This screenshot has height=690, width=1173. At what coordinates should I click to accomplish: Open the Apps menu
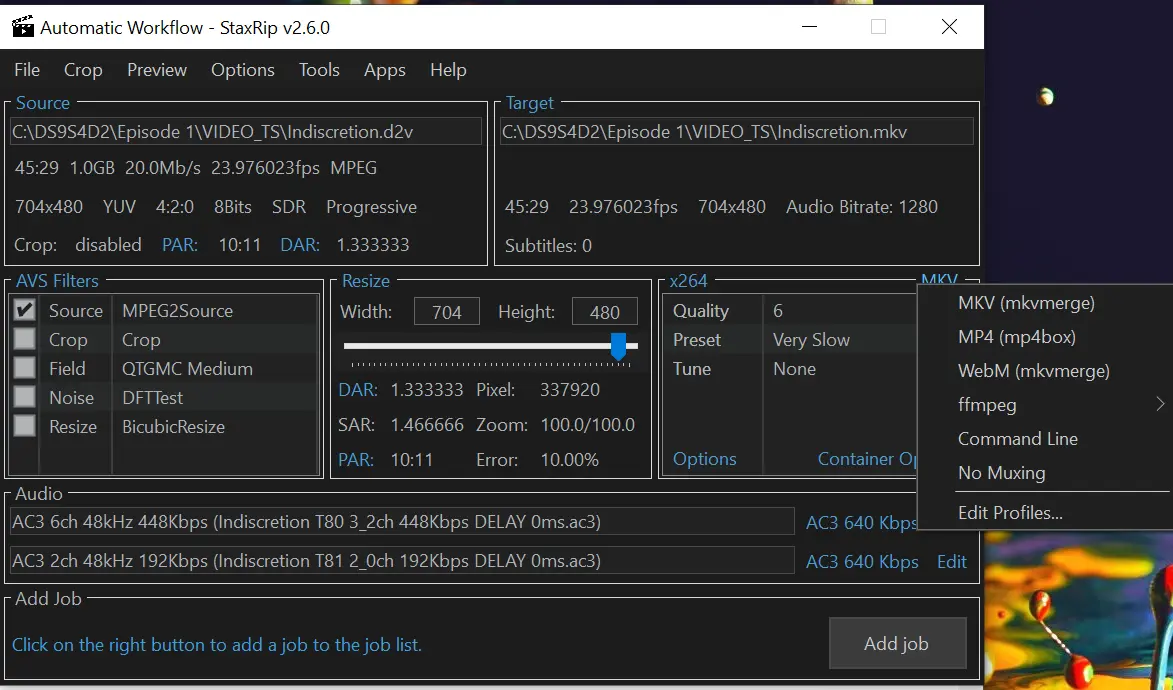[x=385, y=70]
